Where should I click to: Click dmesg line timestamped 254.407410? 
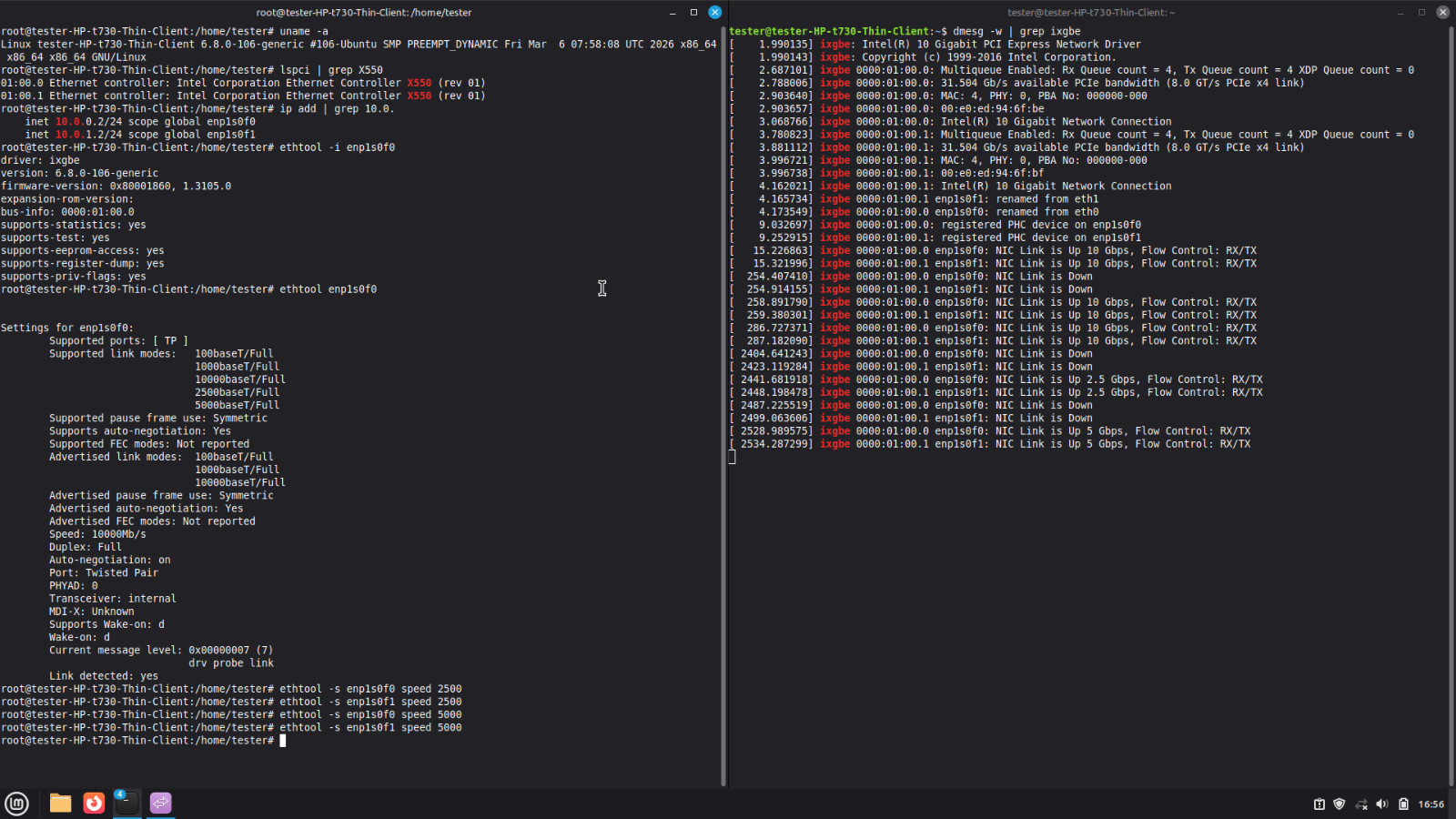tap(911, 277)
